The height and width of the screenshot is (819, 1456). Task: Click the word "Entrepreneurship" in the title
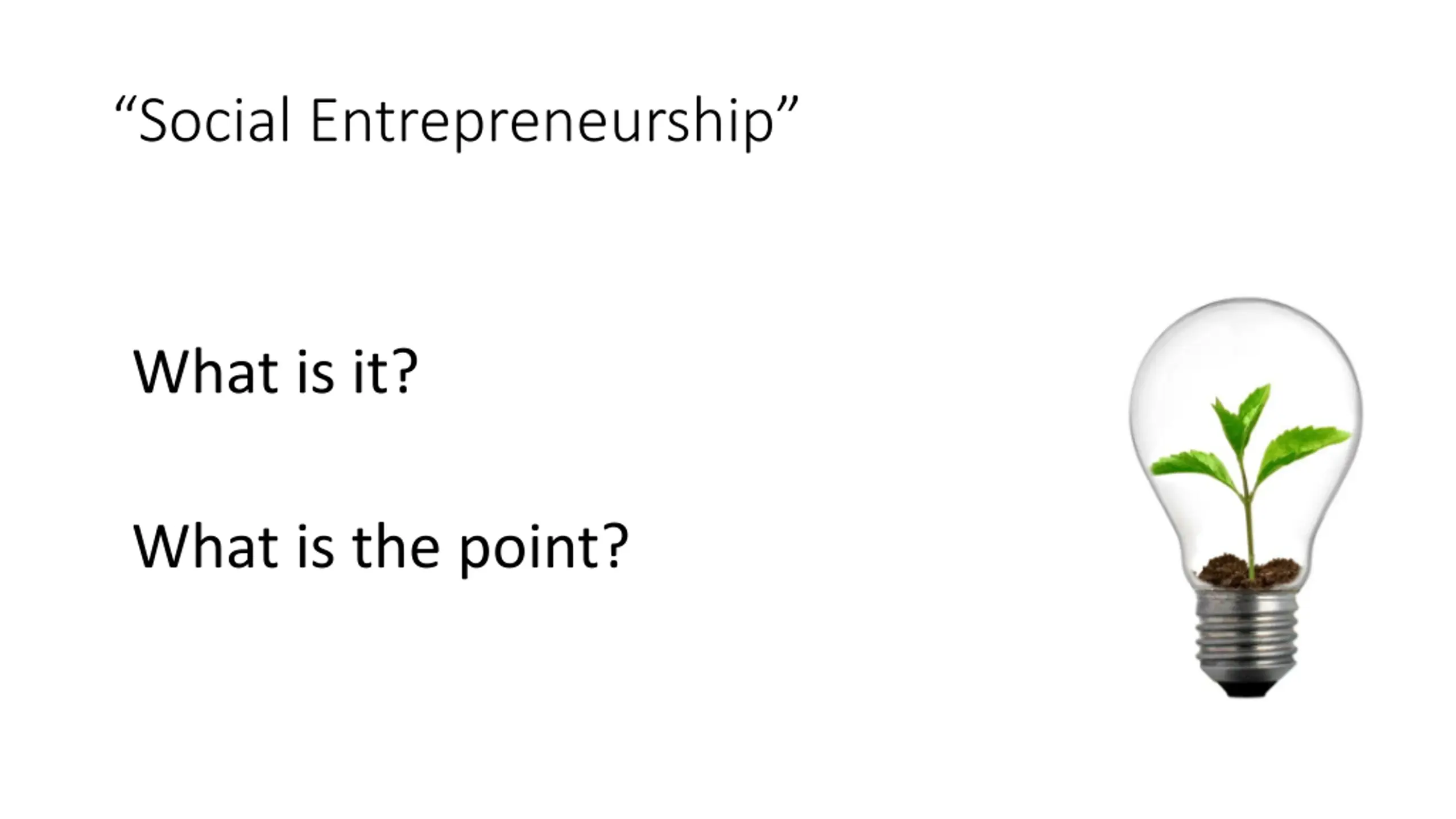pos(541,122)
